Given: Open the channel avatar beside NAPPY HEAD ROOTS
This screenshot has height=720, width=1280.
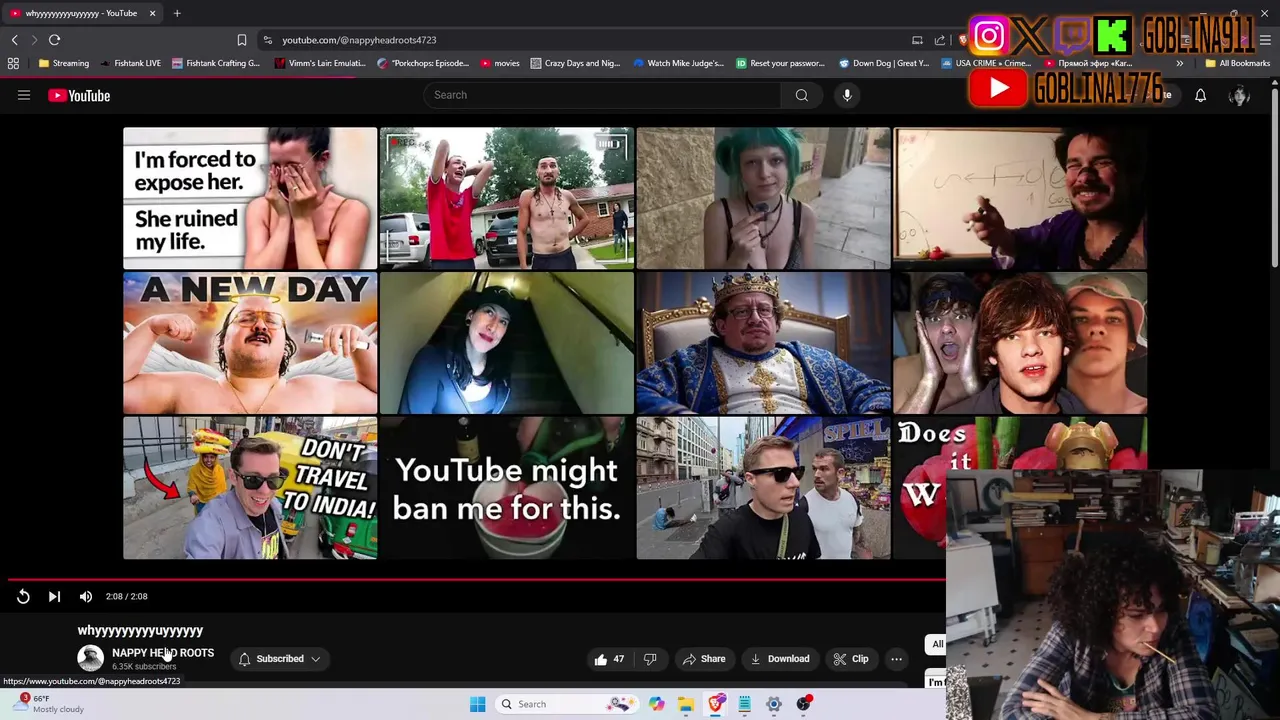Looking at the screenshot, I should pyautogui.click(x=90, y=658).
